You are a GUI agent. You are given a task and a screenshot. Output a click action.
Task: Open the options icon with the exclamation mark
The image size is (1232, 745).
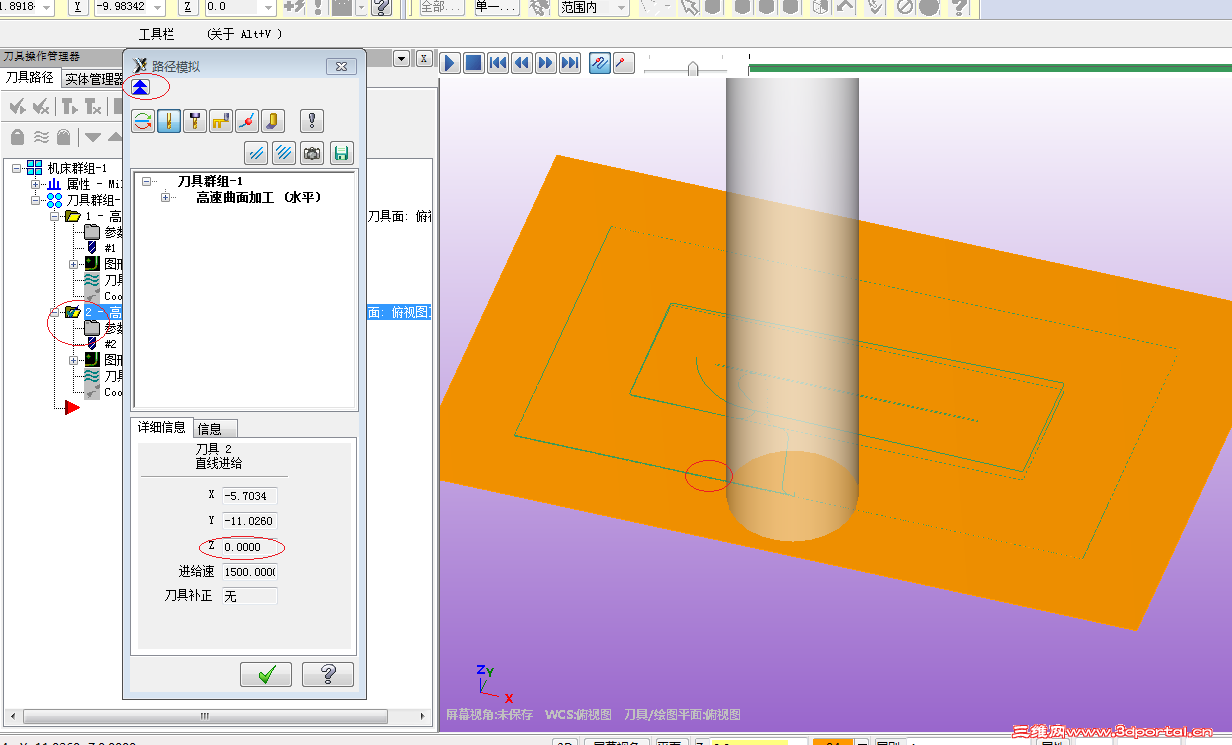313,121
